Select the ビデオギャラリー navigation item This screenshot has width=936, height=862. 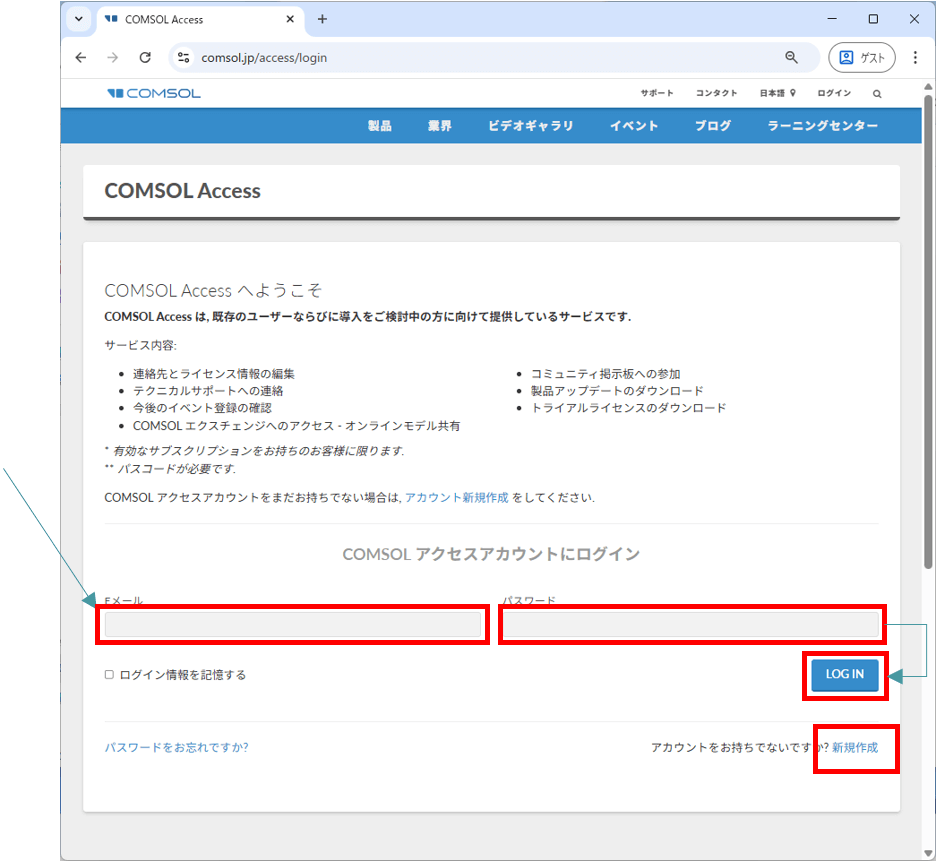[x=531, y=126]
